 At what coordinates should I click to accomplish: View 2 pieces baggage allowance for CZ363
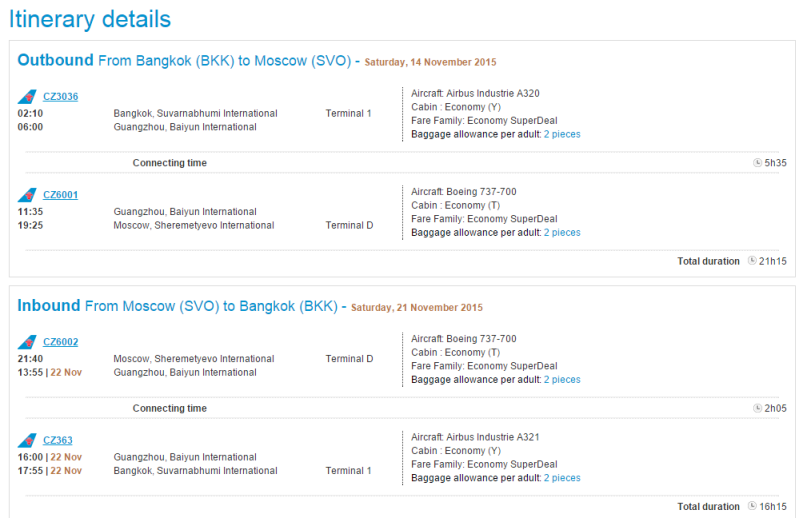tap(562, 478)
